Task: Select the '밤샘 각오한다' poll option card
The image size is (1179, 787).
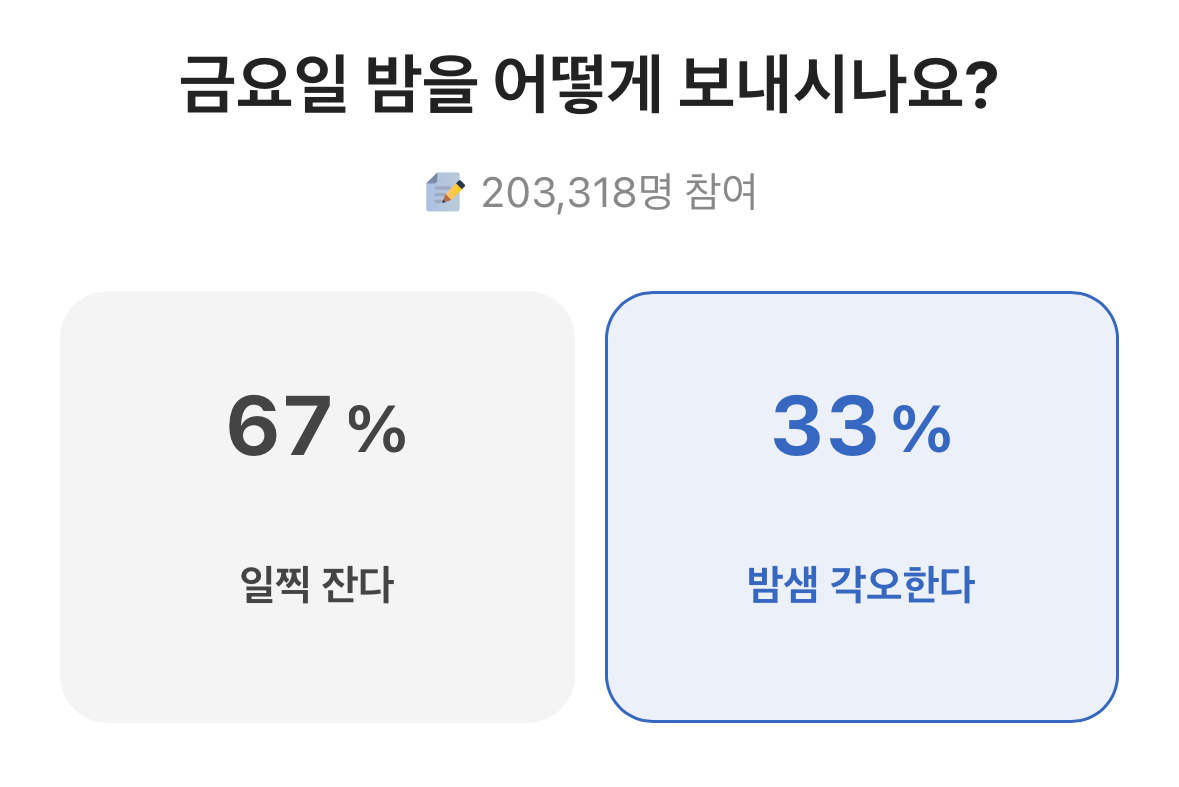Action: [861, 507]
